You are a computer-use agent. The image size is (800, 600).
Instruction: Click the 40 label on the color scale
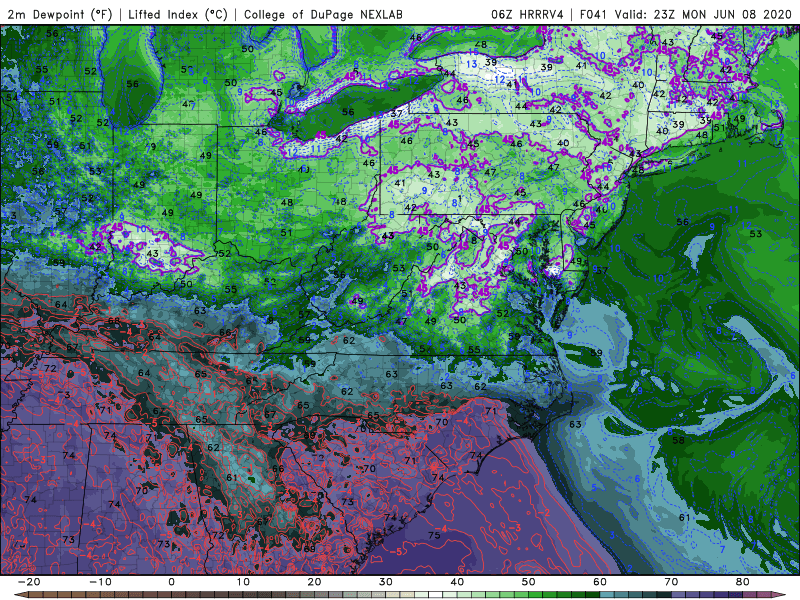(457, 582)
